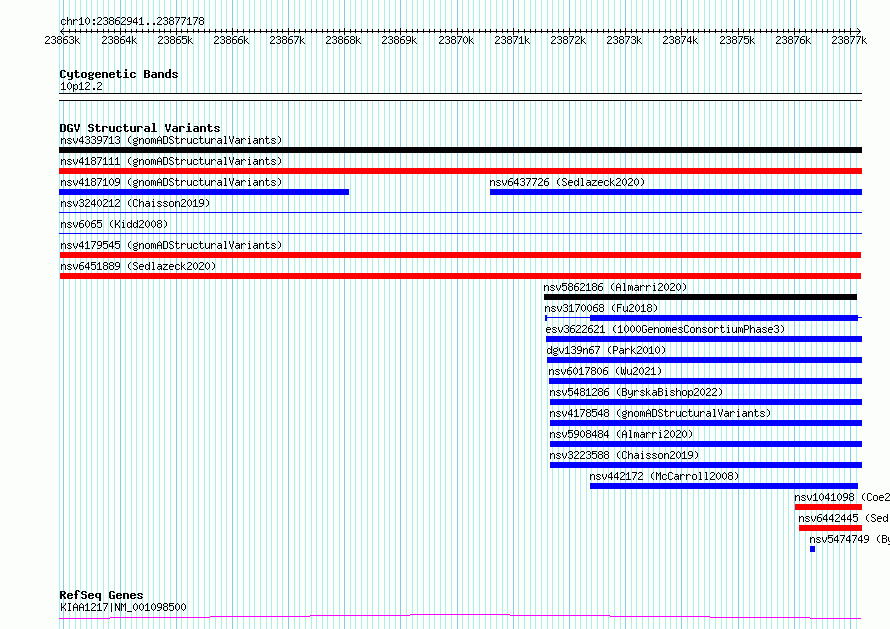Open nsv6437726 (Sedlazeck2020) label

click(x=567, y=182)
